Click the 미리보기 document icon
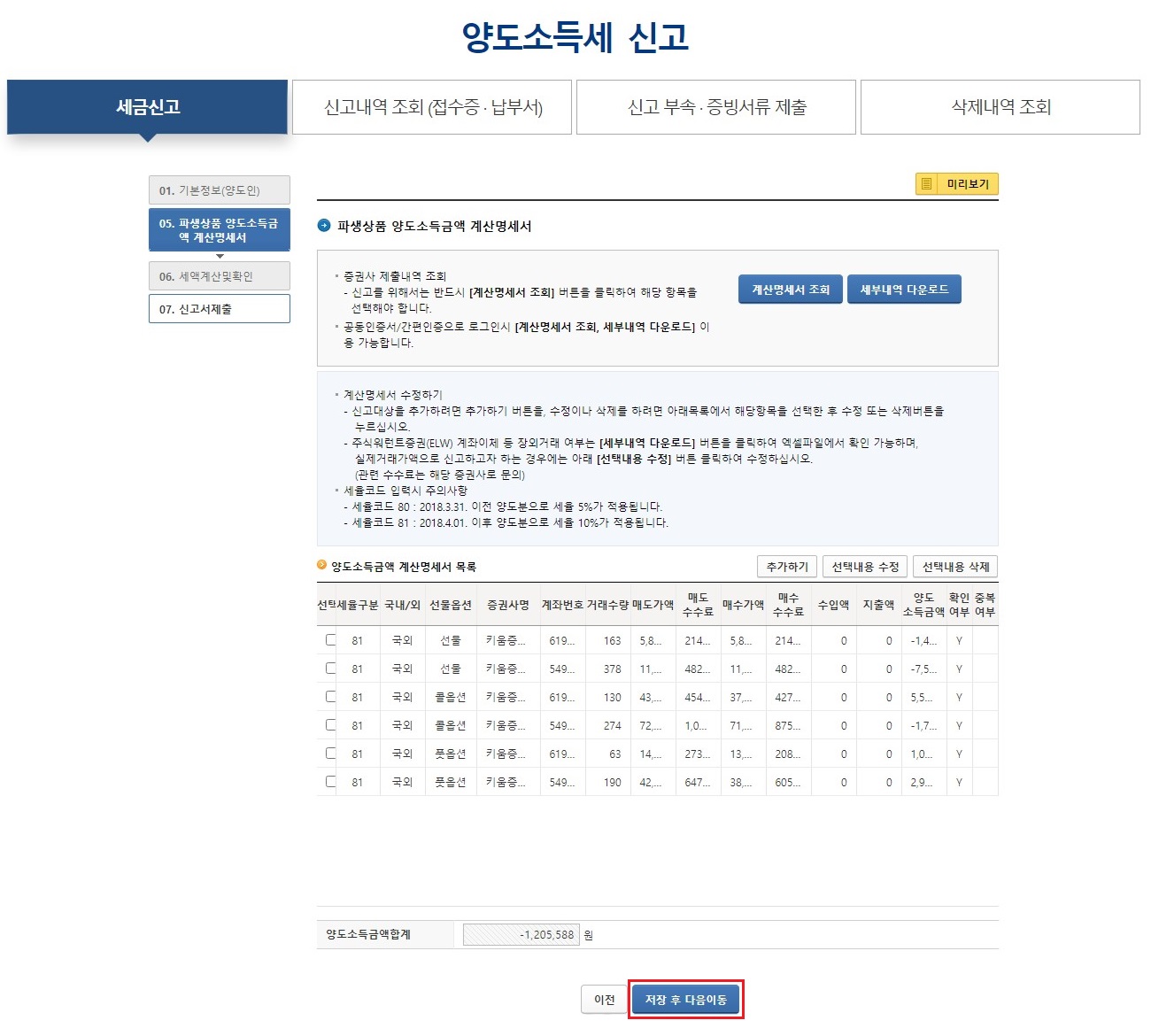The height and width of the screenshot is (1036, 1151). click(x=927, y=184)
